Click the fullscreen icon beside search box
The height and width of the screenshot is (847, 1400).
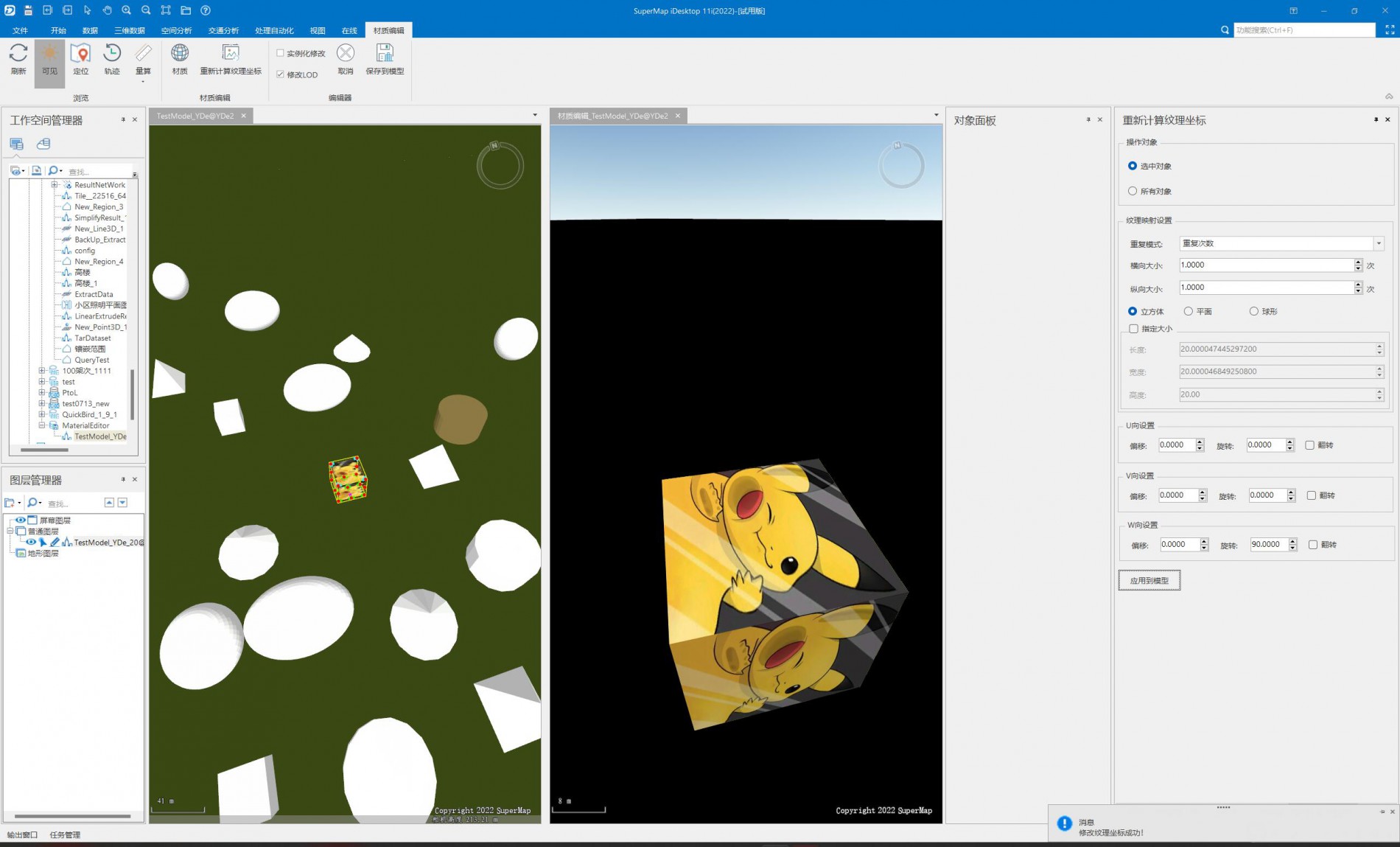(1390, 29)
